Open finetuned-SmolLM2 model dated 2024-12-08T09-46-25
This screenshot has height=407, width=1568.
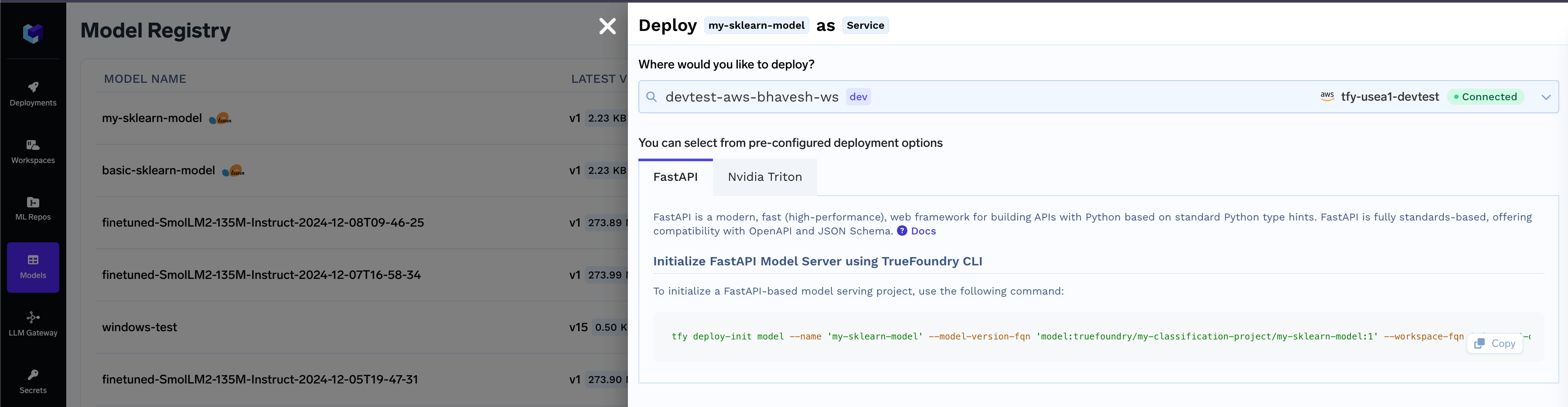coord(263,223)
